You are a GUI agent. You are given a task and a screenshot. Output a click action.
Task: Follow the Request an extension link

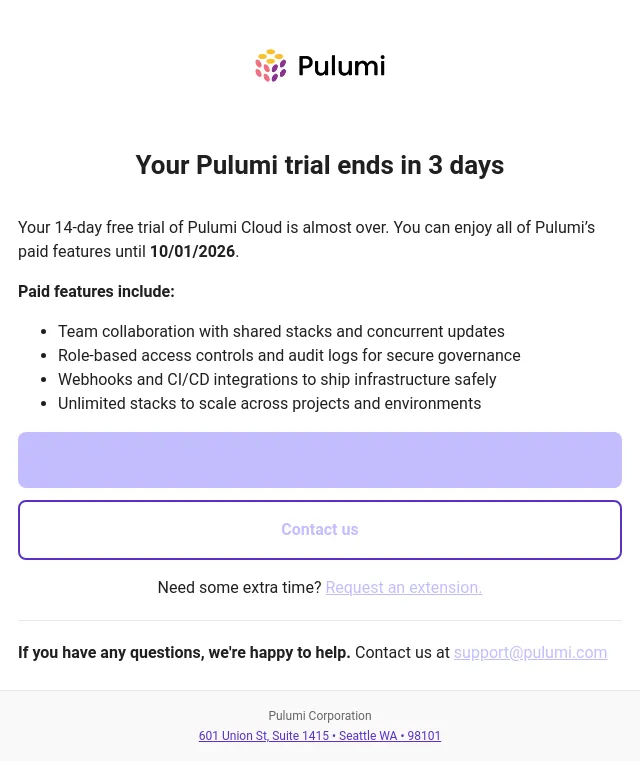[404, 587]
